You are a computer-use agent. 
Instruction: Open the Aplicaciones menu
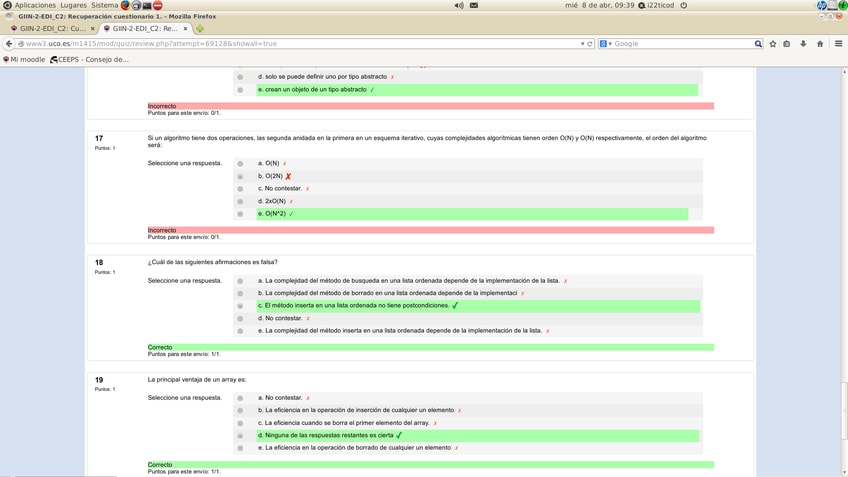pyautogui.click(x=34, y=5)
